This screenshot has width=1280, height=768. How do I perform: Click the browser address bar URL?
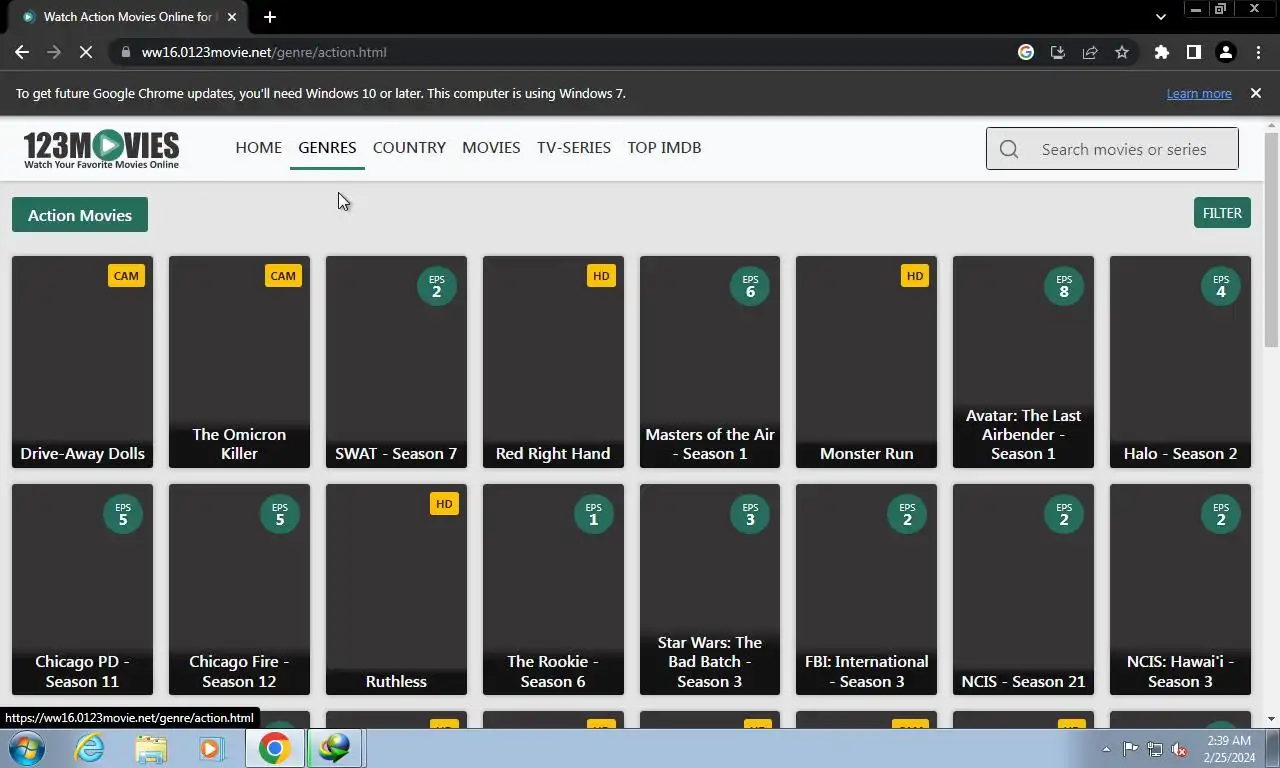(264, 52)
